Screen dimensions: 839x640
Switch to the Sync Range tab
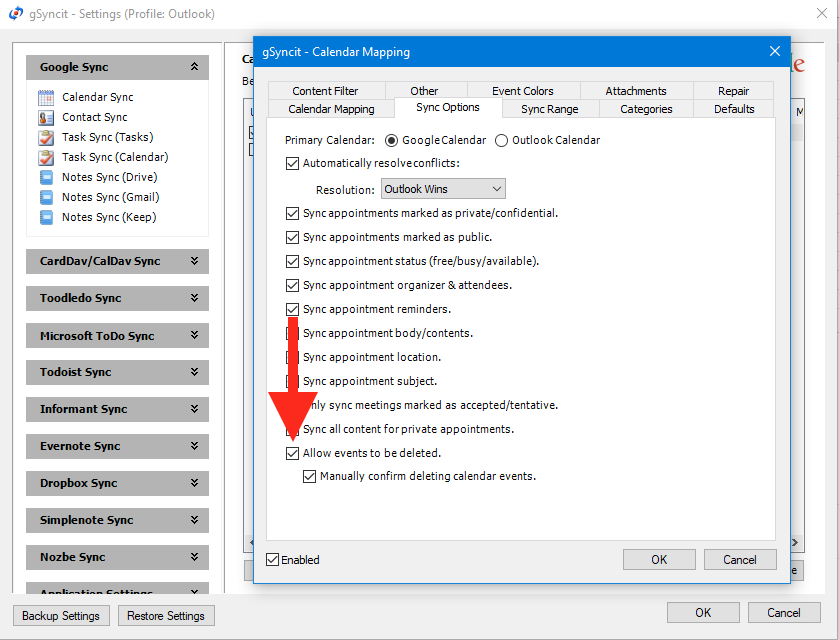pyautogui.click(x=550, y=109)
